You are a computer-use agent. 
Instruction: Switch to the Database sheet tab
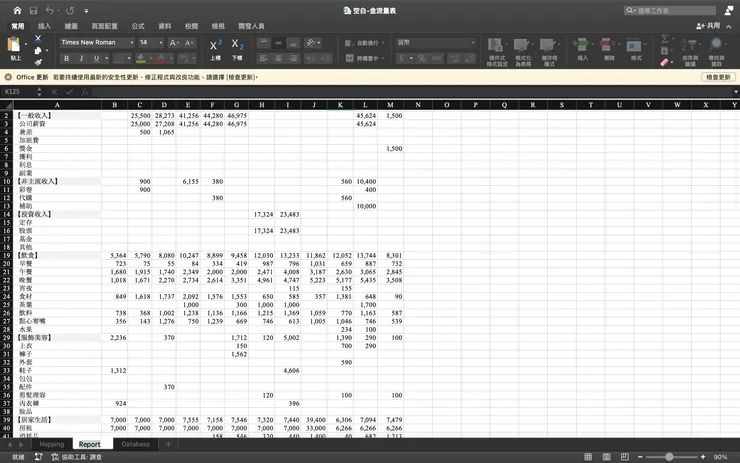(x=136, y=444)
